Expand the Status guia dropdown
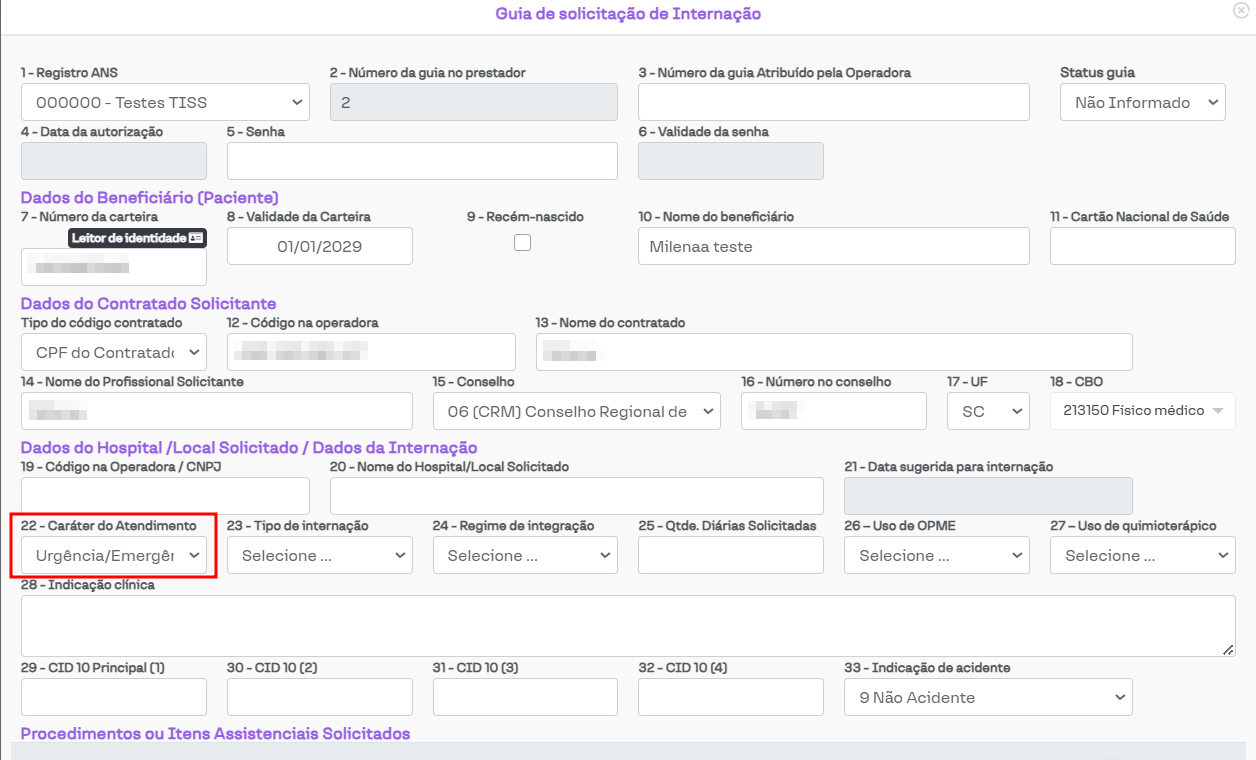This screenshot has height=760, width=1256. 1142,102
